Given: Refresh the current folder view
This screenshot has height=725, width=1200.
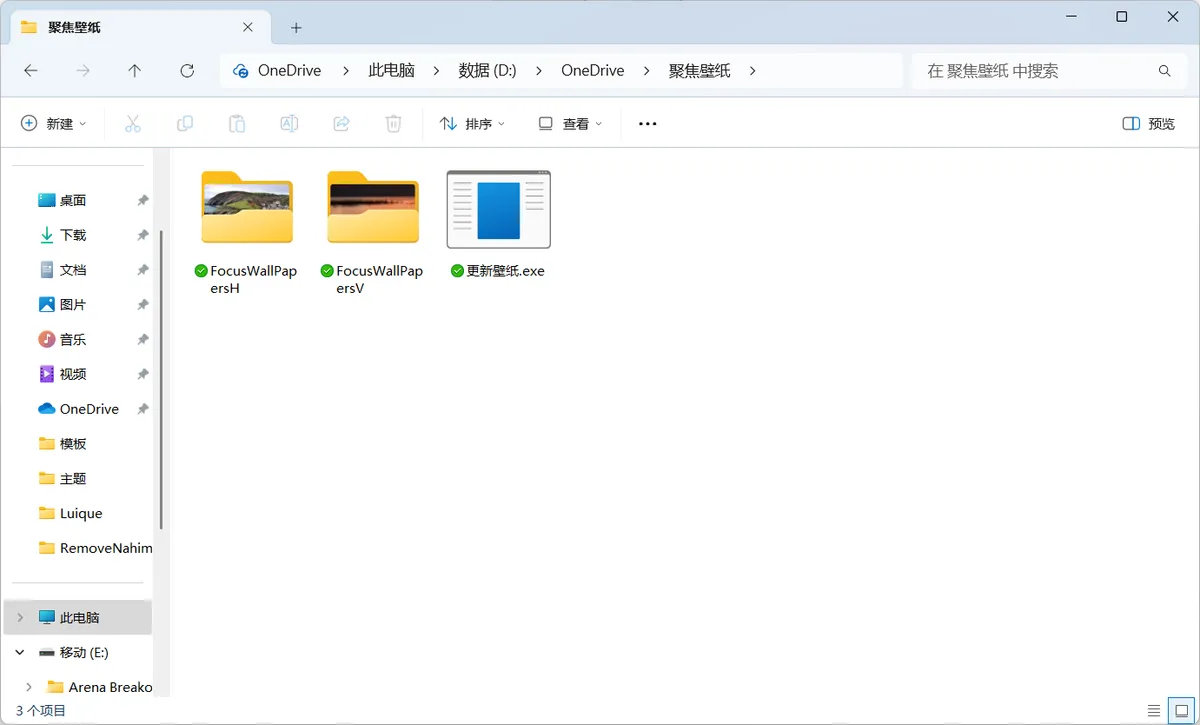Looking at the screenshot, I should [187, 71].
